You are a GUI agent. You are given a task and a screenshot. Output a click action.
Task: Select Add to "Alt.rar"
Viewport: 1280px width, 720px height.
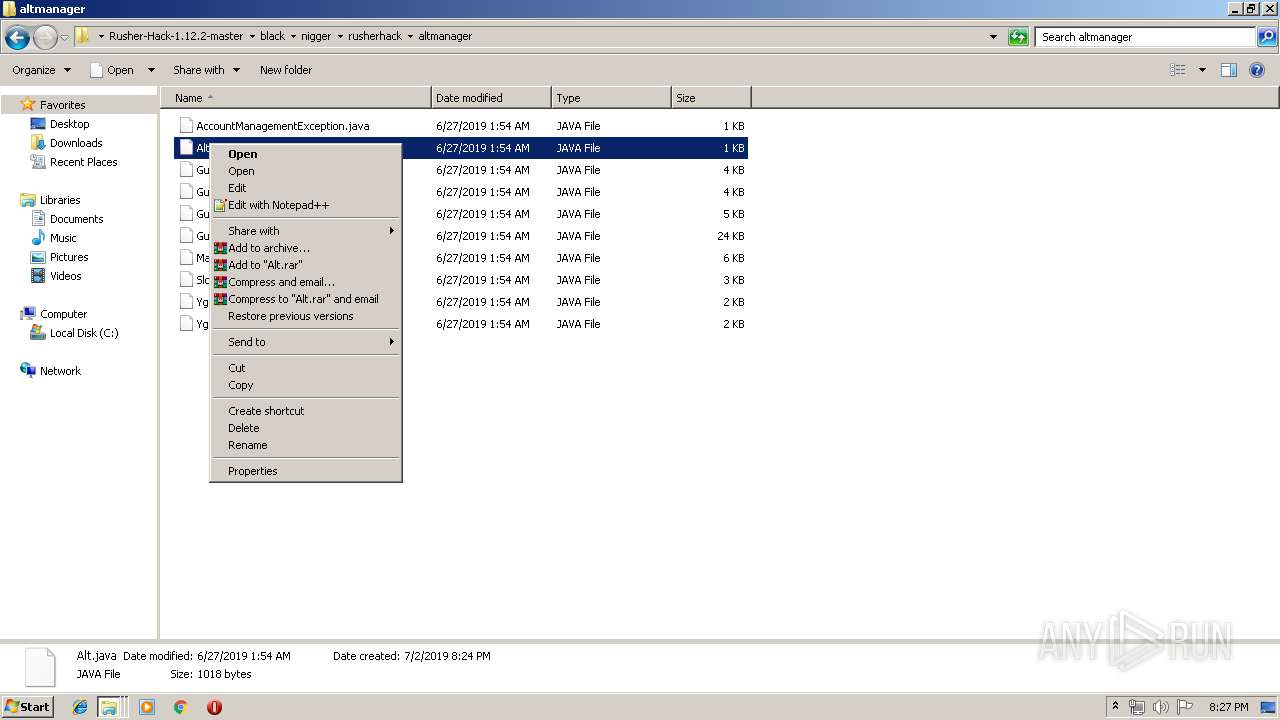(x=265, y=265)
